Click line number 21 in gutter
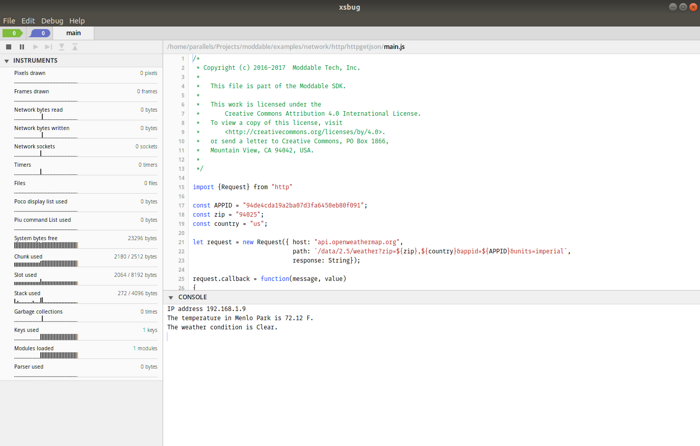 181,242
